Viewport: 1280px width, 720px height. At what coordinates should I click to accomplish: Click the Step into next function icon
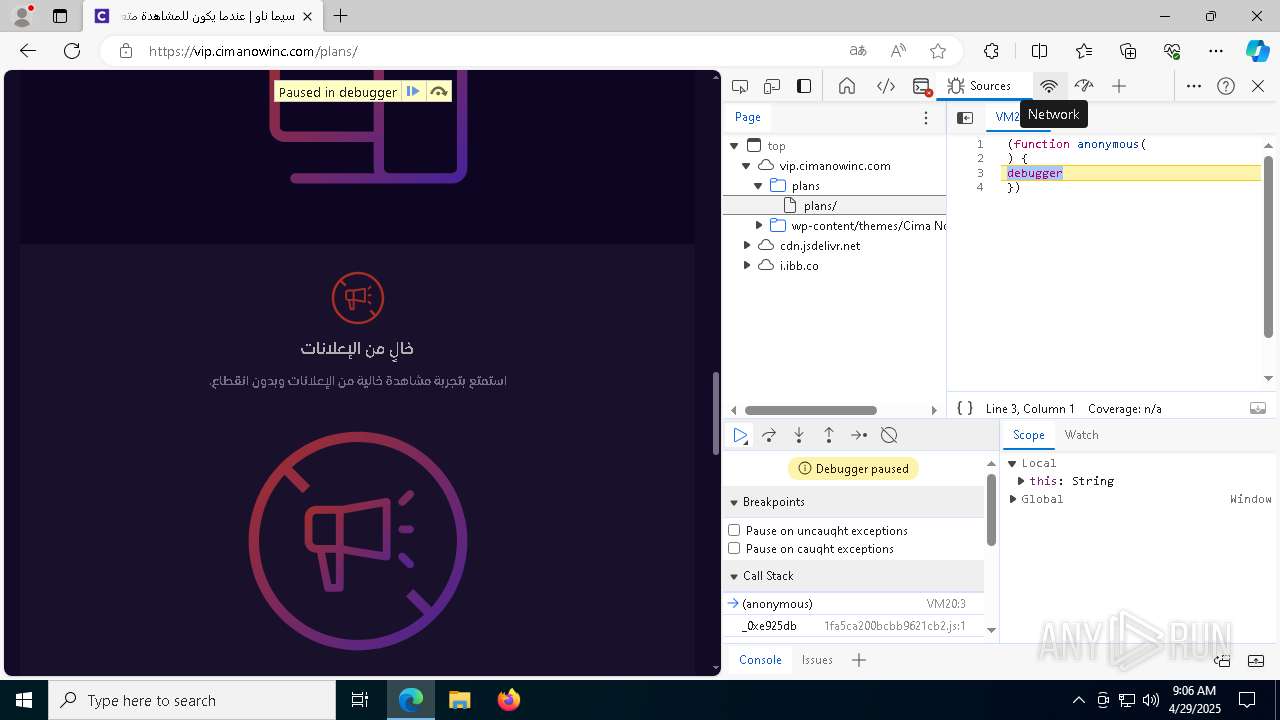799,435
